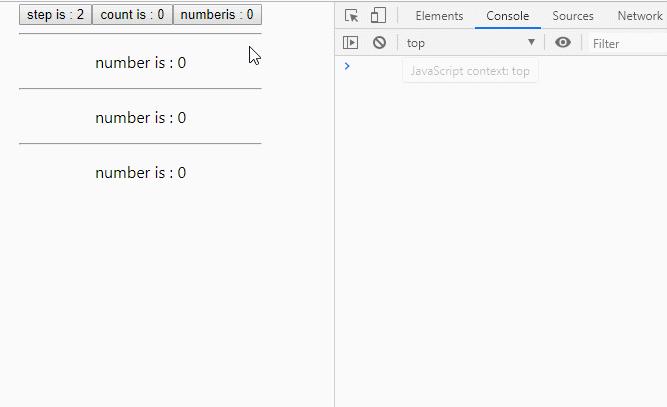This screenshot has width=667, height=407.
Task: Select the Console tab
Action: 507,16
